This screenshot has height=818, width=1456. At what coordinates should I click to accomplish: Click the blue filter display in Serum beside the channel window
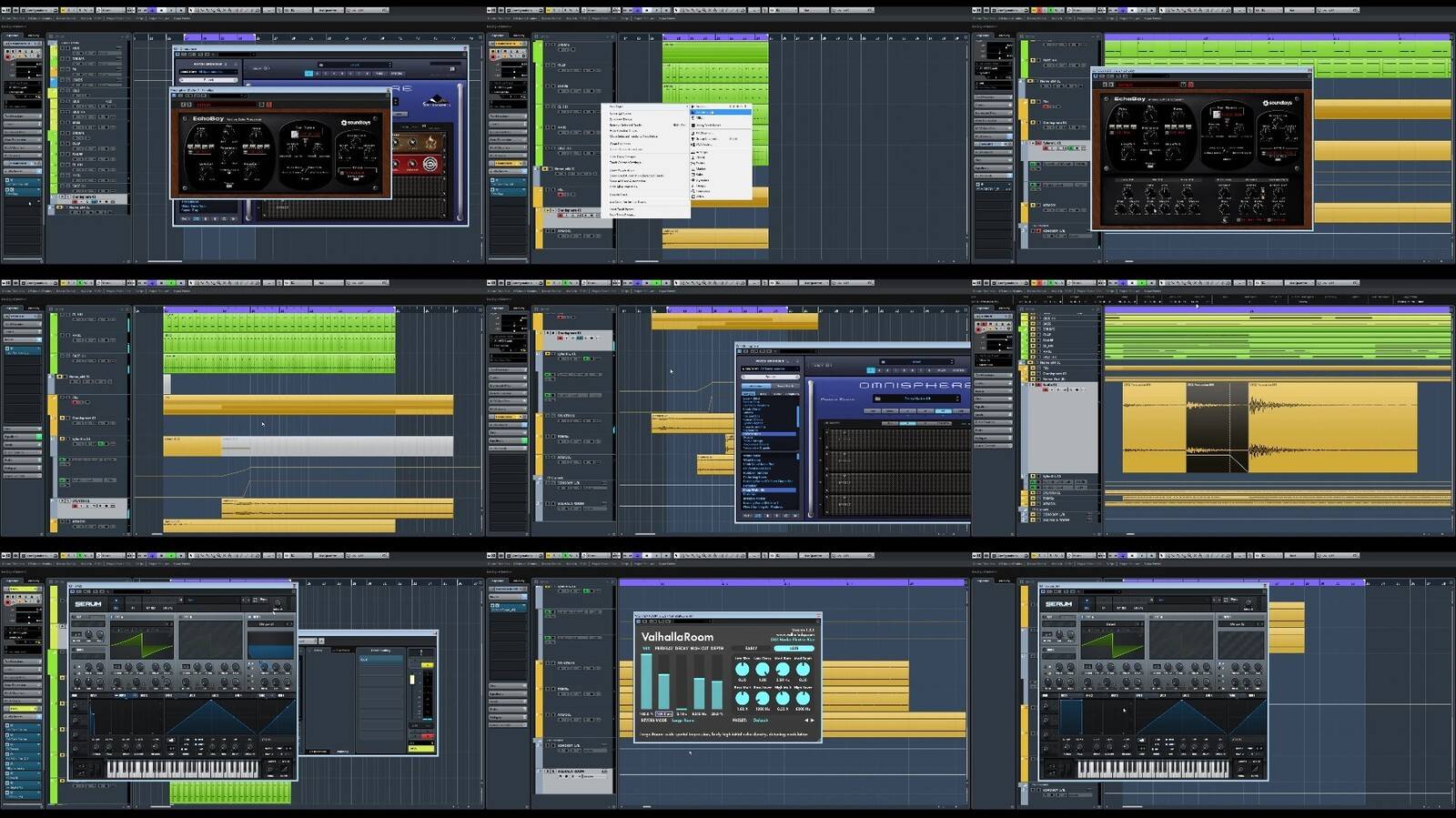[270, 645]
